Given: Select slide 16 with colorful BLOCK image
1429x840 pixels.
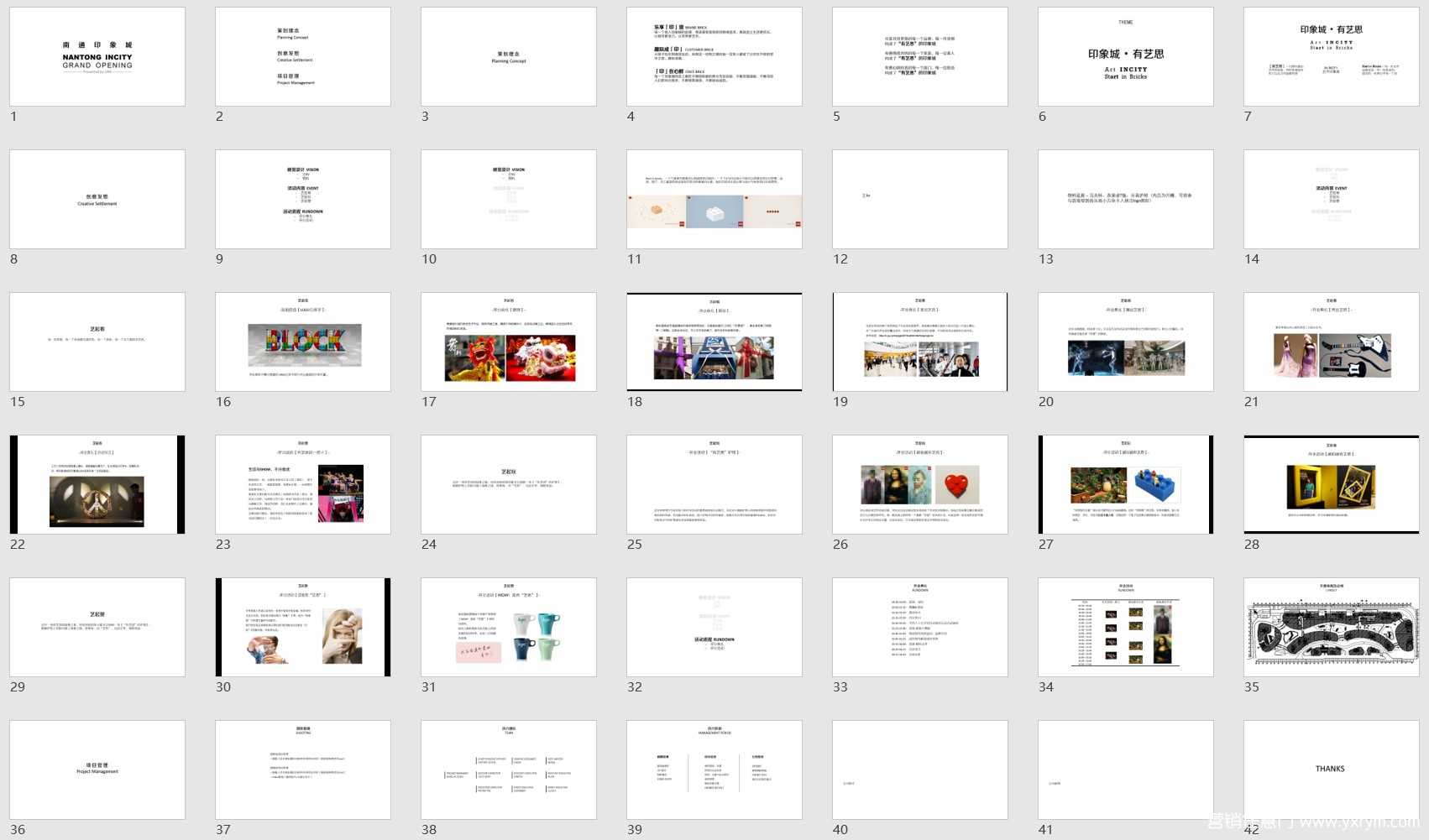Looking at the screenshot, I should (303, 342).
